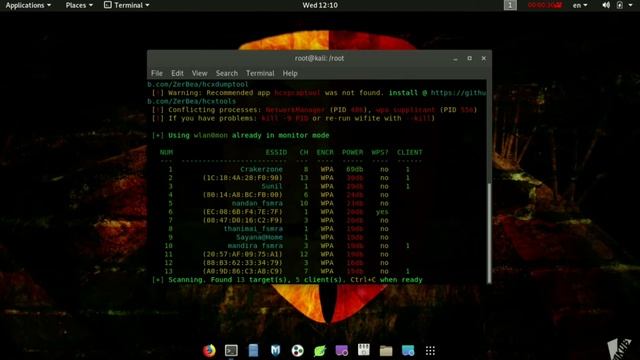Open the Edit menu in the terminal

[177, 73]
